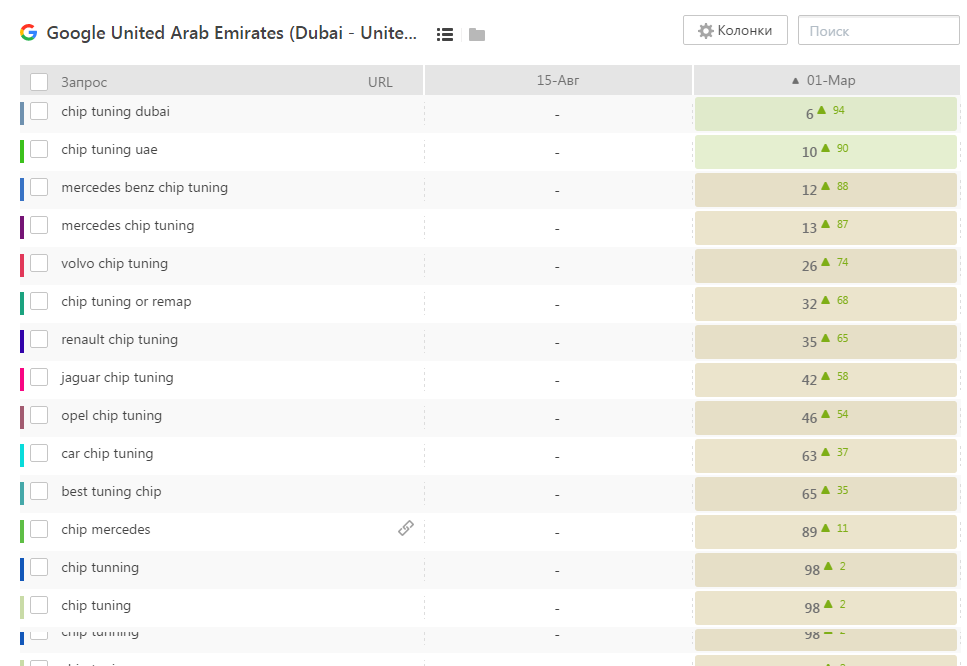
Task: Click into the Поиск search field
Action: 878,31
